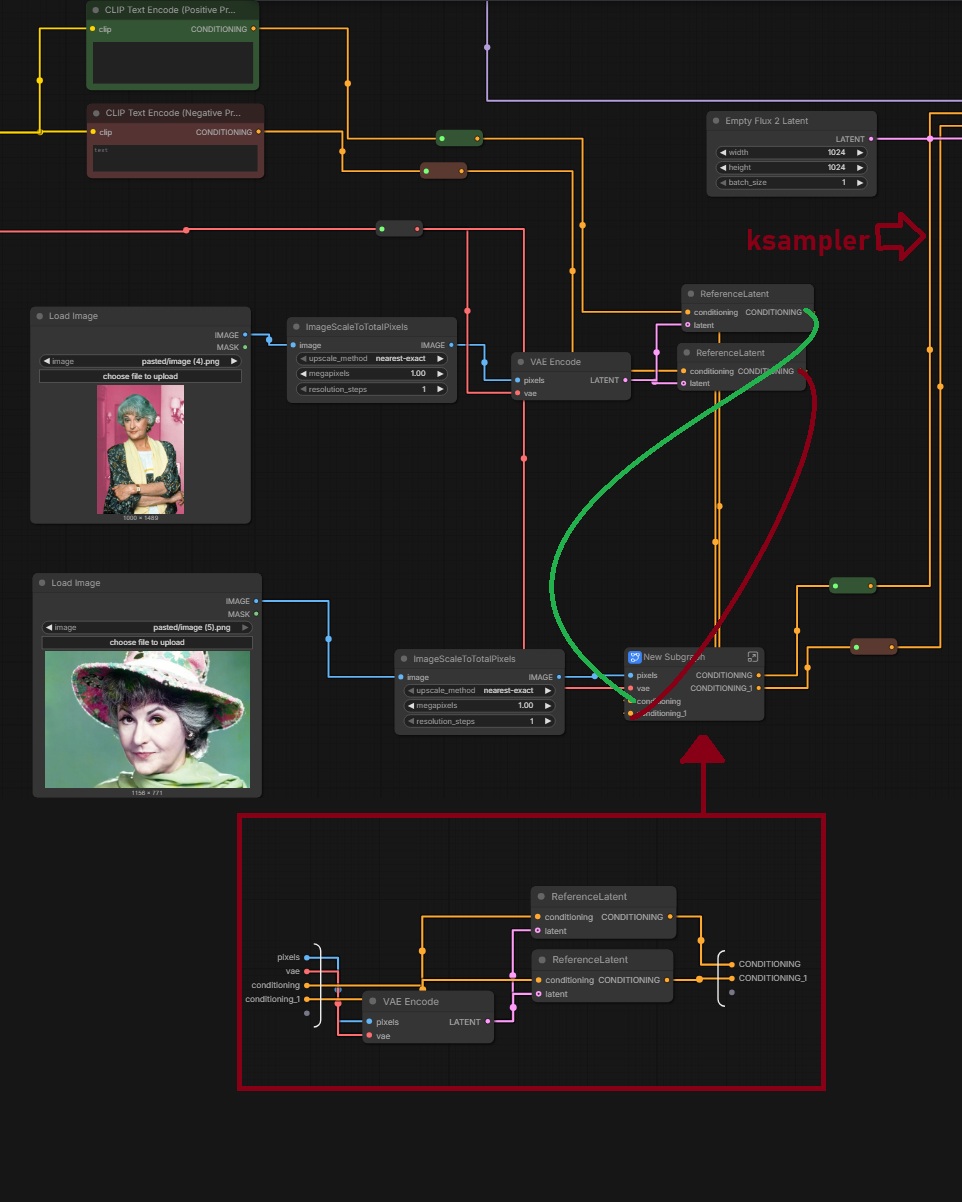The image size is (962, 1202).
Task: Select the New Subgraph node title
Action: point(674,657)
